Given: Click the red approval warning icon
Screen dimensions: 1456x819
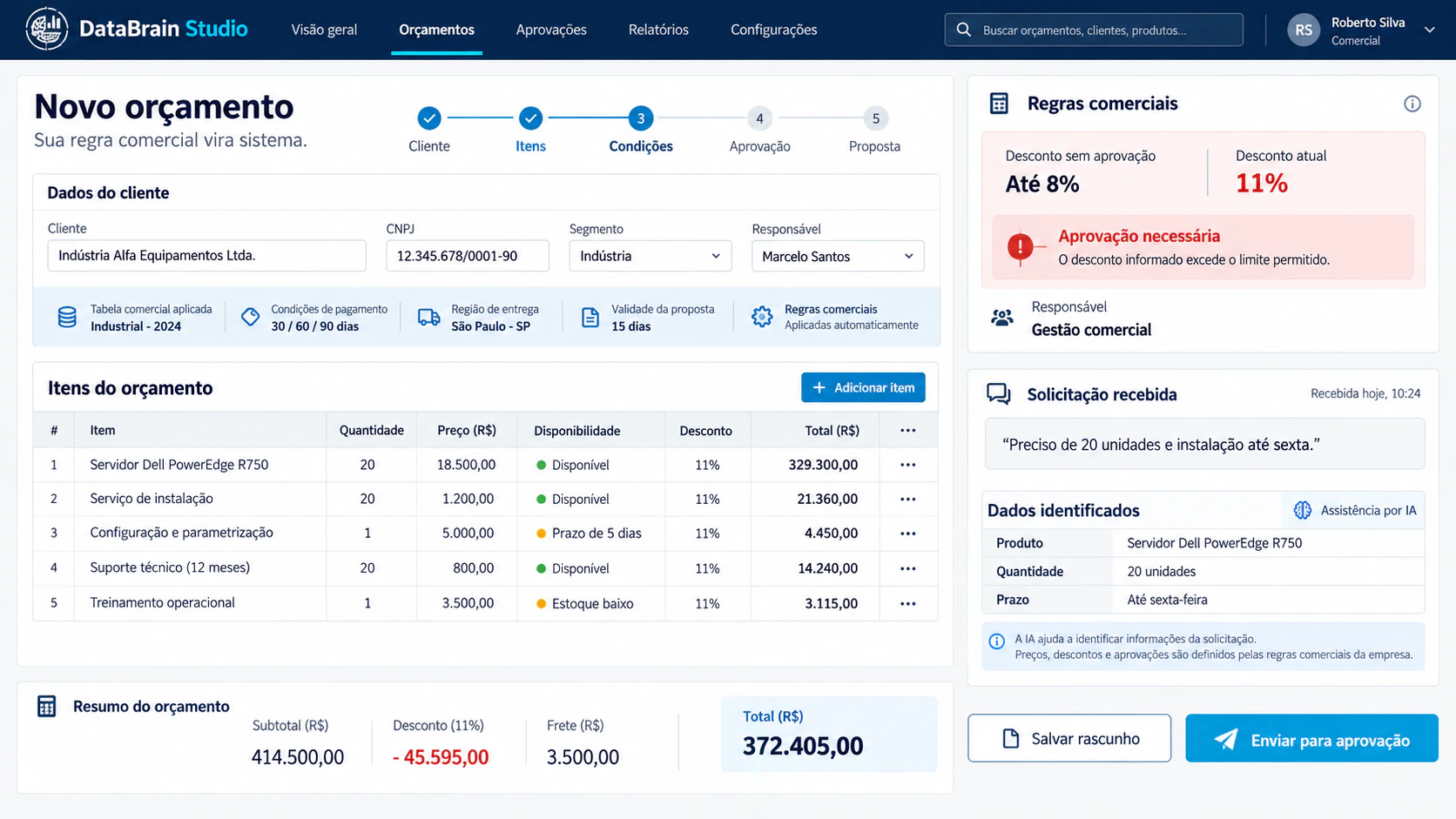Looking at the screenshot, I should [1020, 247].
